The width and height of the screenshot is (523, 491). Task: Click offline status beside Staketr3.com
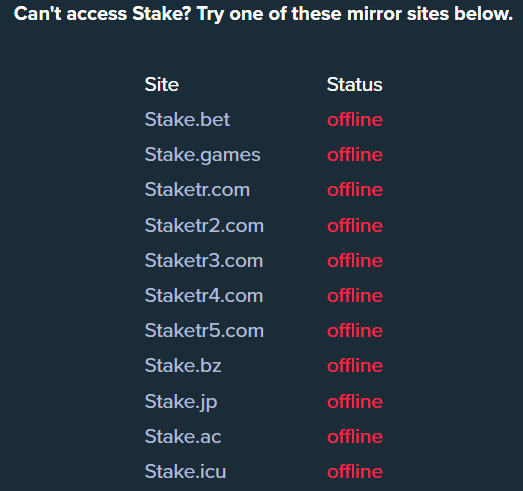[355, 261]
